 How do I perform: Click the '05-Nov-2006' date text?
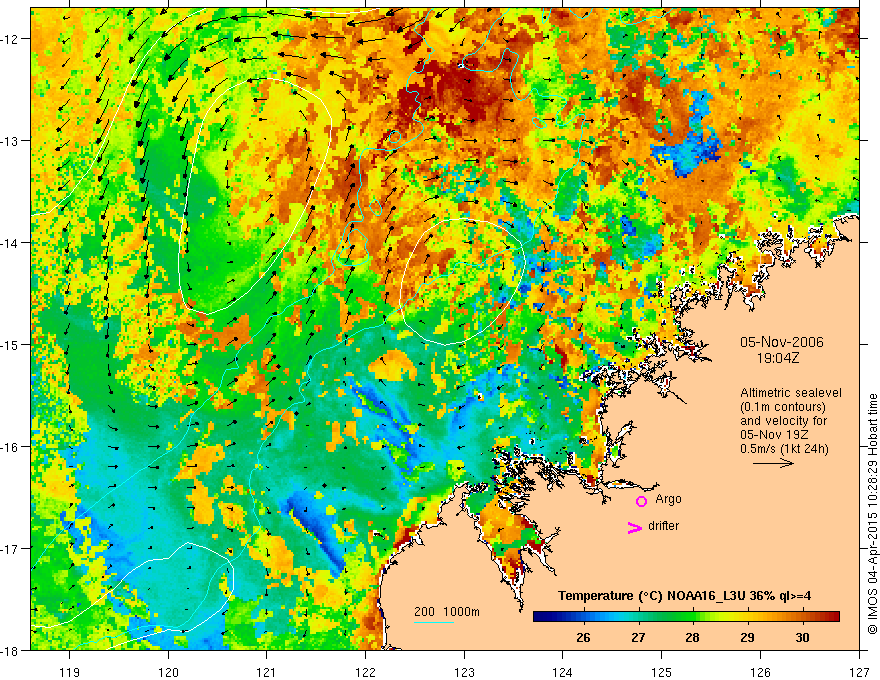(781, 342)
